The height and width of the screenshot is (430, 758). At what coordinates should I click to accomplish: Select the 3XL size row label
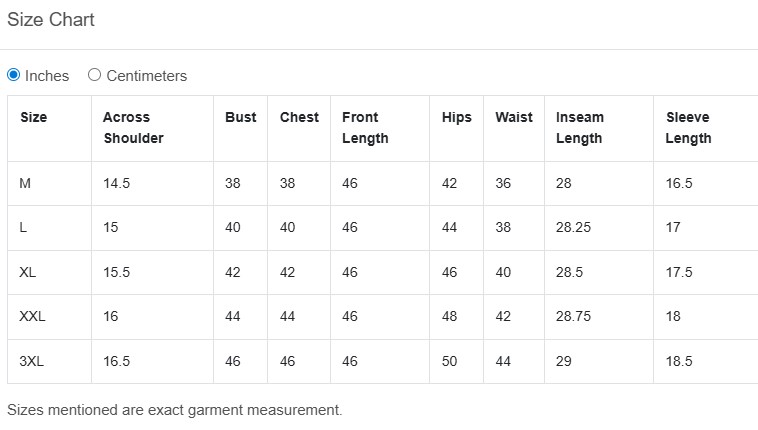pos(31,361)
